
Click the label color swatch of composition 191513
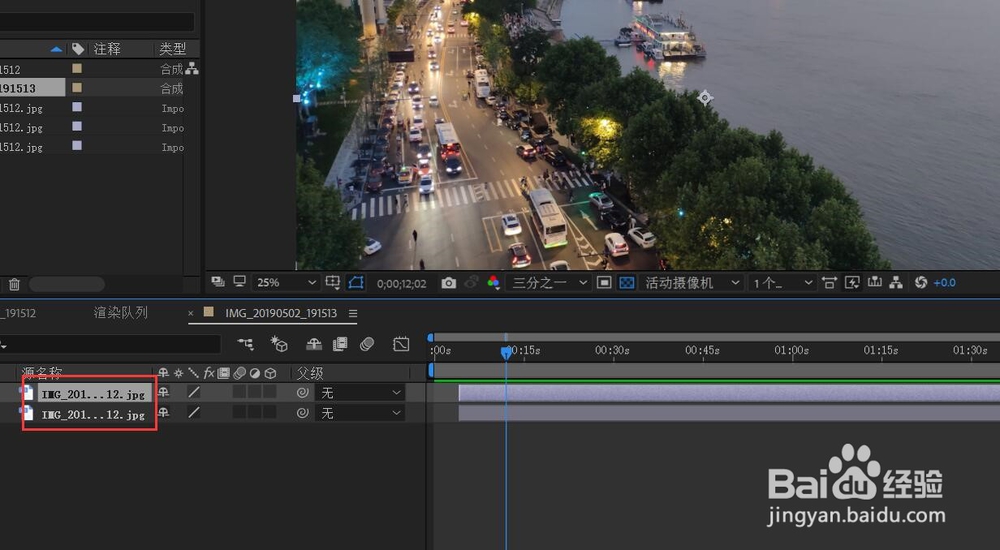tap(77, 88)
